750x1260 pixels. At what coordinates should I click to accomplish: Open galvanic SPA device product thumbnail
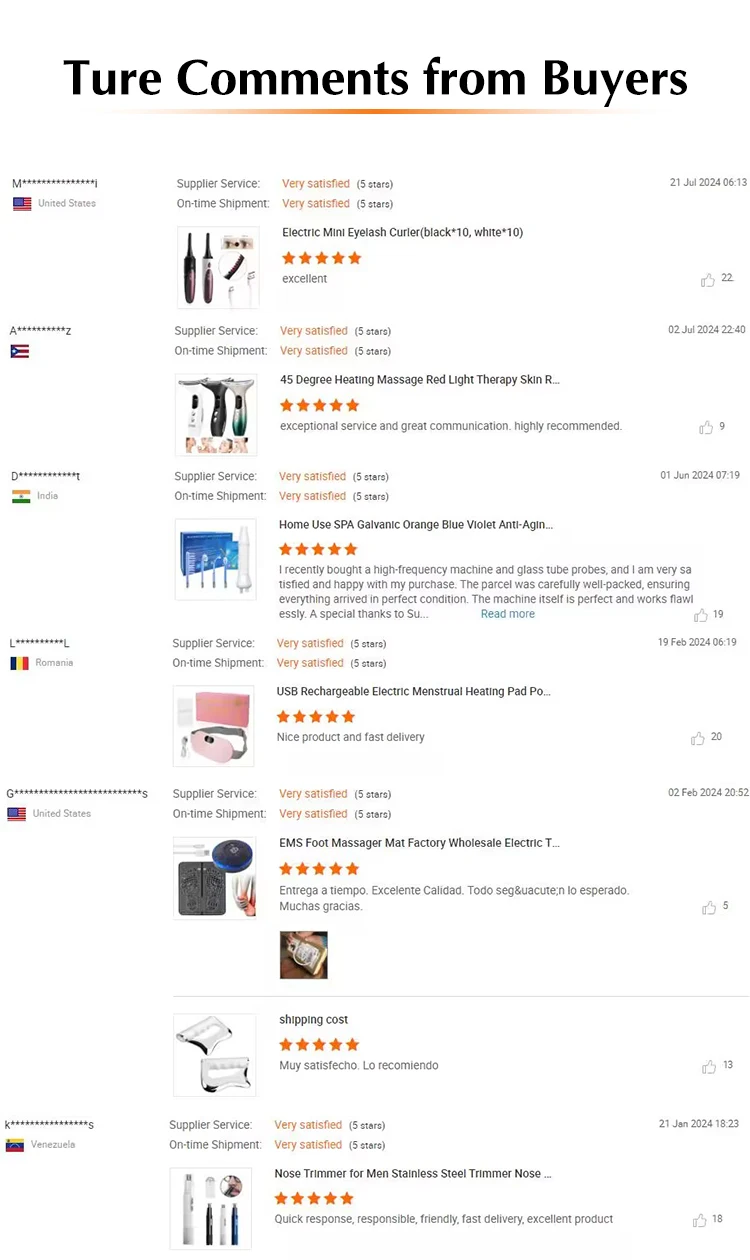(215, 559)
